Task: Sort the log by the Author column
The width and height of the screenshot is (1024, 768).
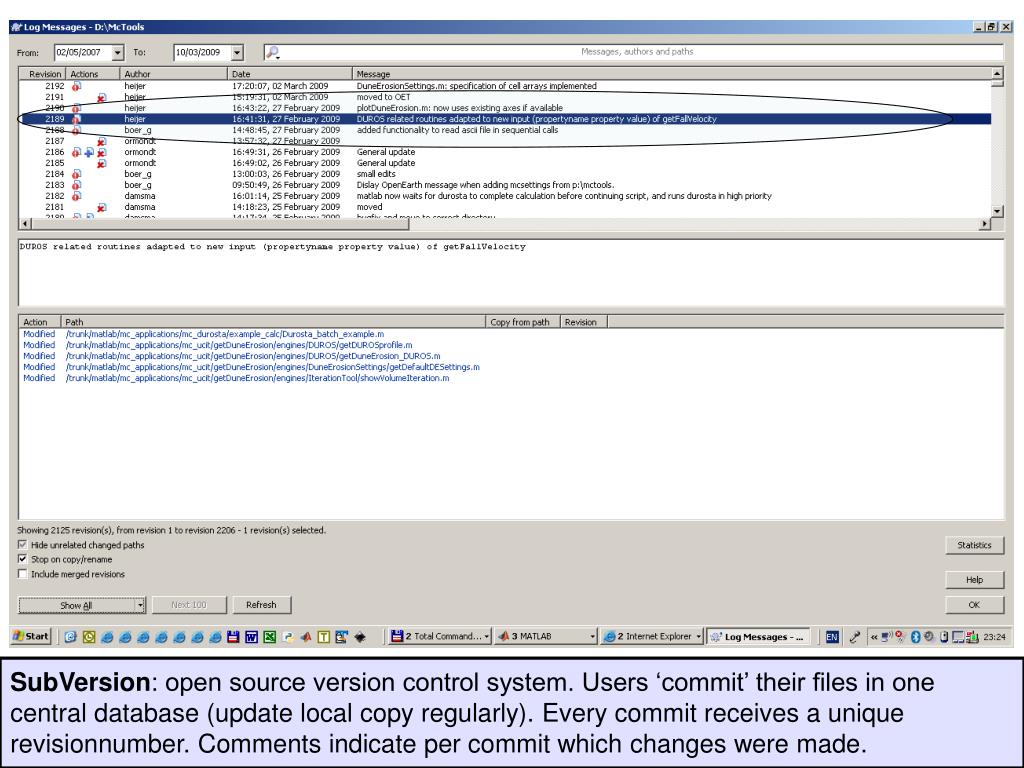Action: [174, 74]
